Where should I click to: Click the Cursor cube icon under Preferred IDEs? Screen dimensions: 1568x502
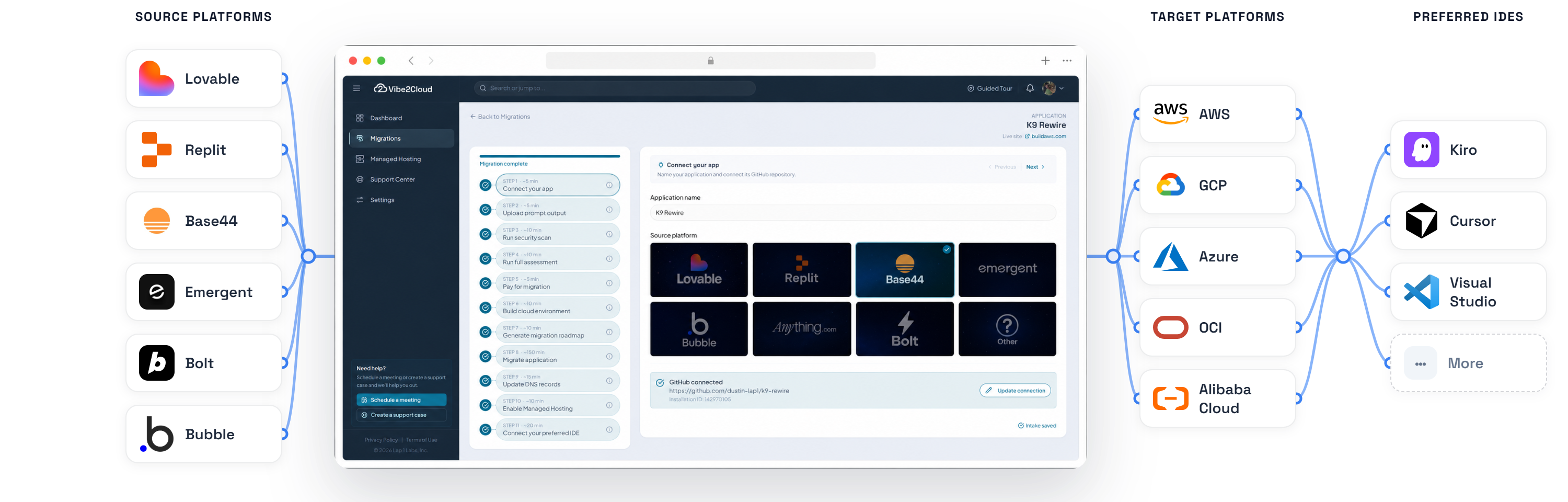(x=1421, y=221)
